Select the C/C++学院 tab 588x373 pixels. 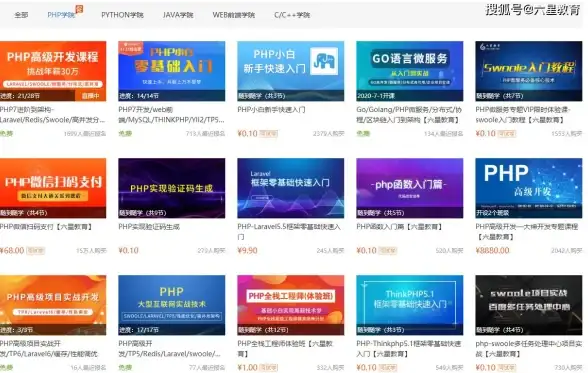coord(292,15)
